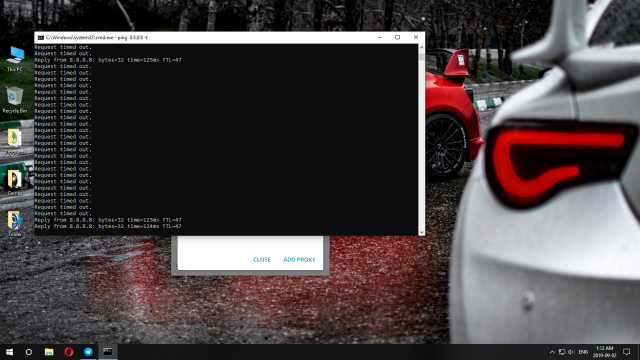The image size is (640, 360).
Task: Open This PC desktop icon
Action: 15,59
